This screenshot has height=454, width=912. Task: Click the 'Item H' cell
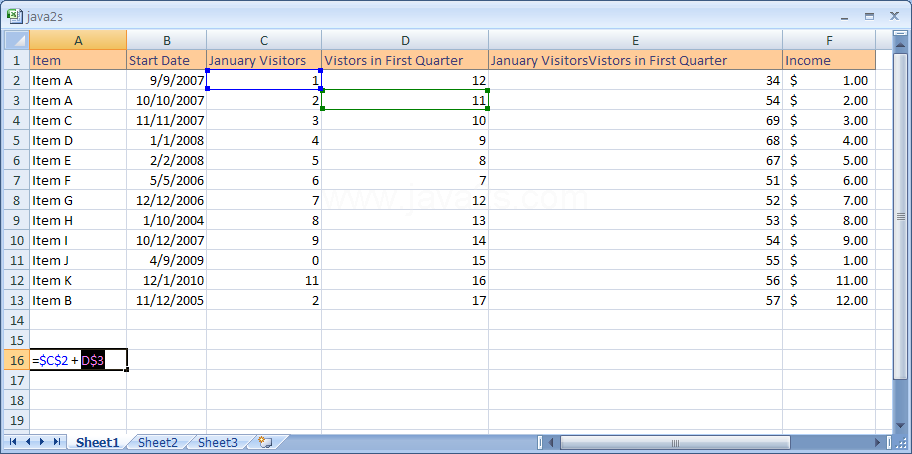[78, 220]
